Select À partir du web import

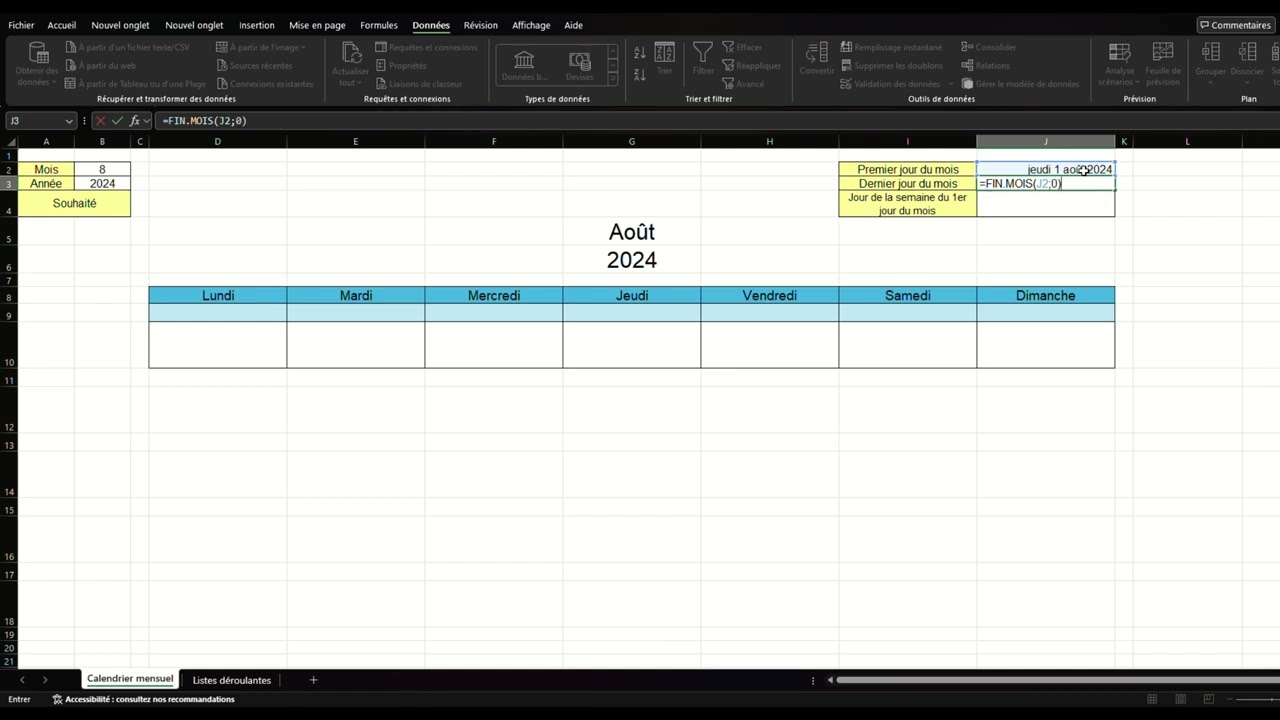(x=100, y=65)
